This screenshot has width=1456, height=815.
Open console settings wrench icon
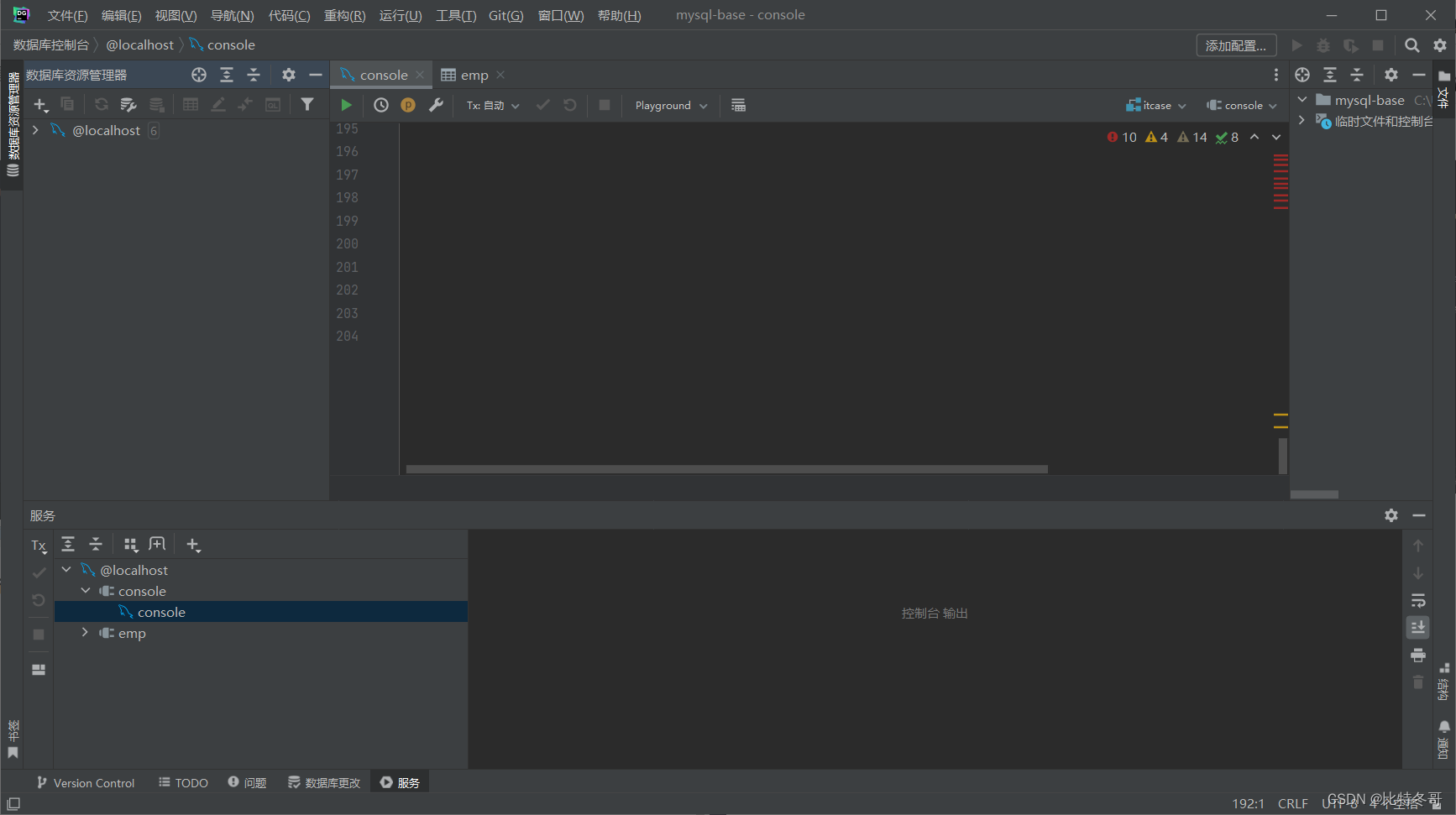pos(436,105)
